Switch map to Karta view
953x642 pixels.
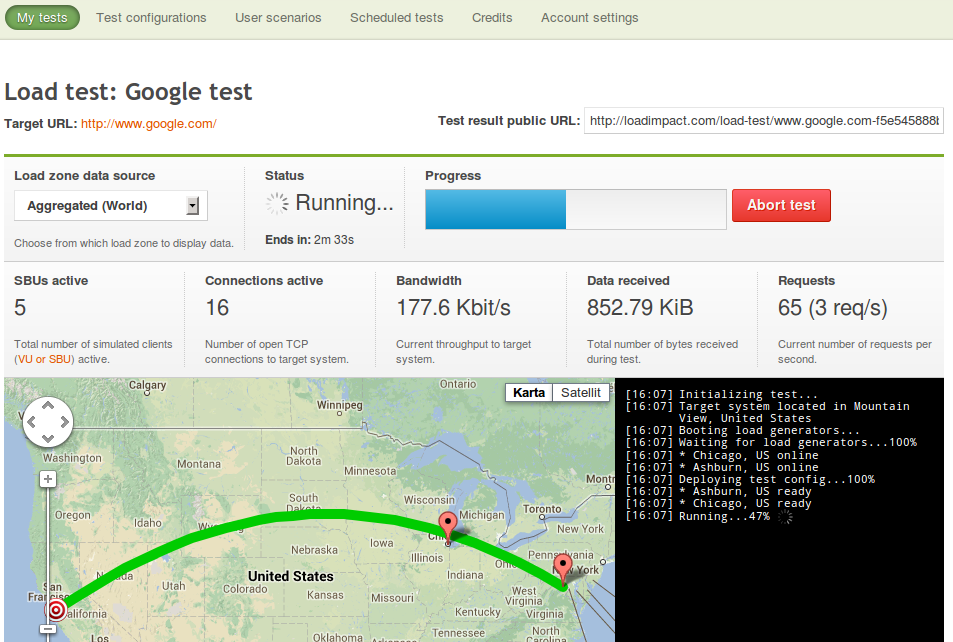point(529,393)
